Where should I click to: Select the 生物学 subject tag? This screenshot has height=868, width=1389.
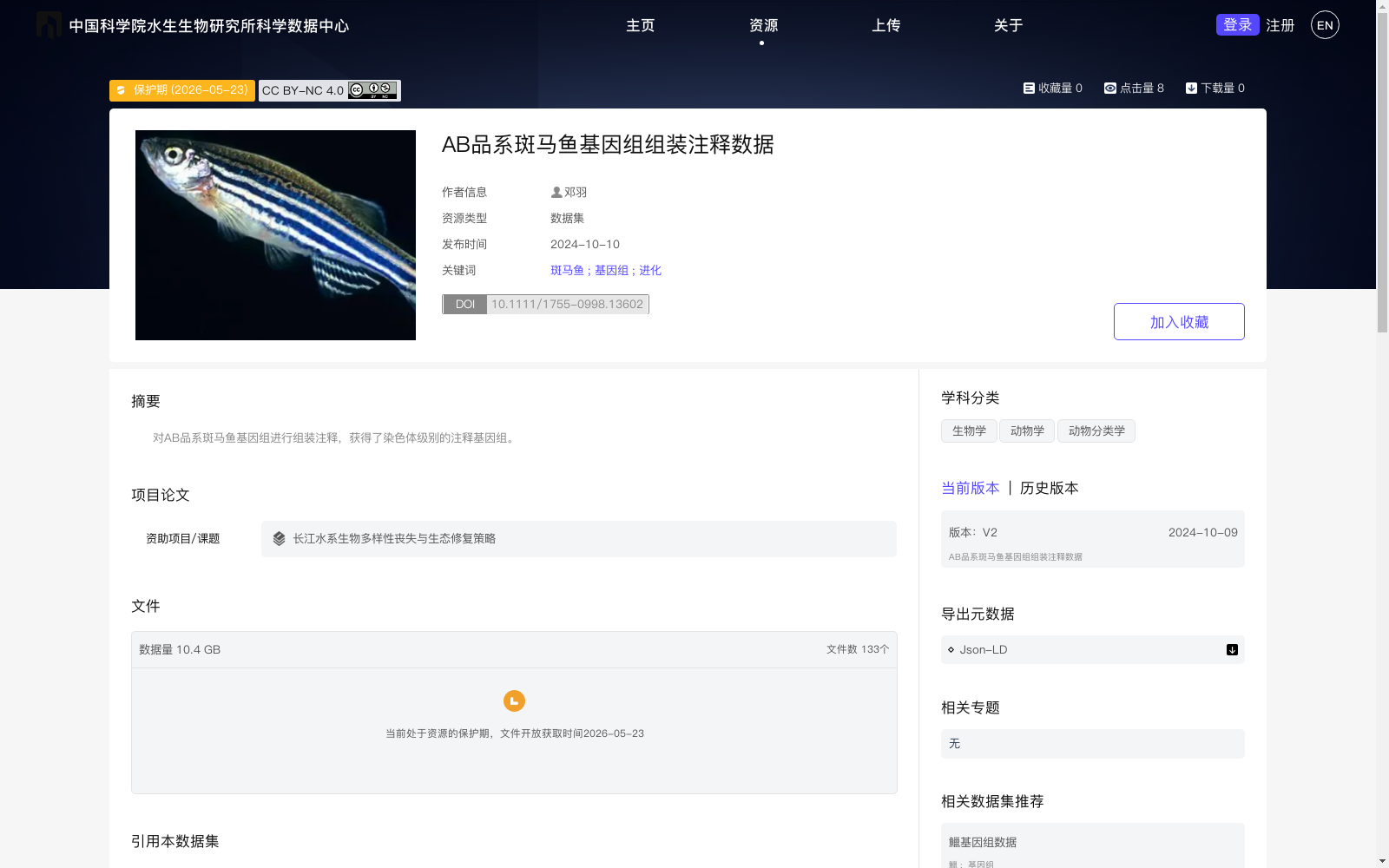tap(969, 431)
